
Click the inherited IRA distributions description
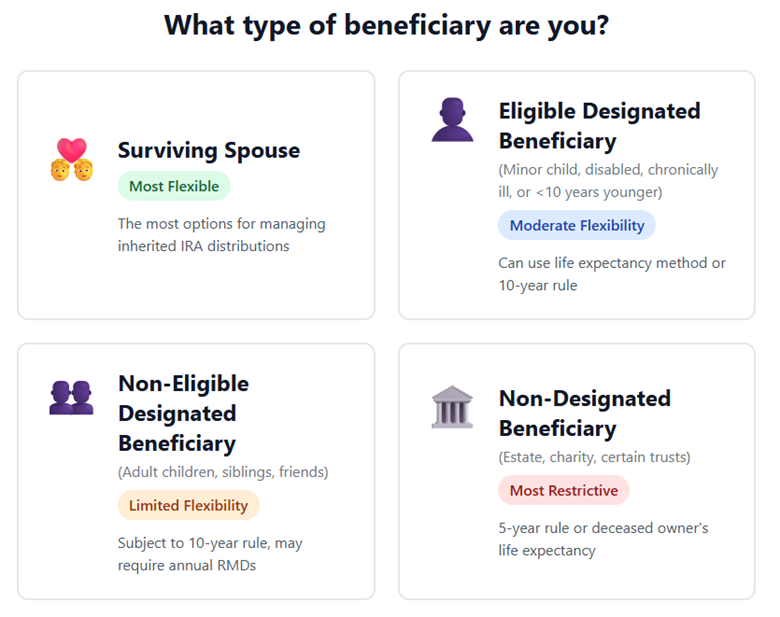221,234
